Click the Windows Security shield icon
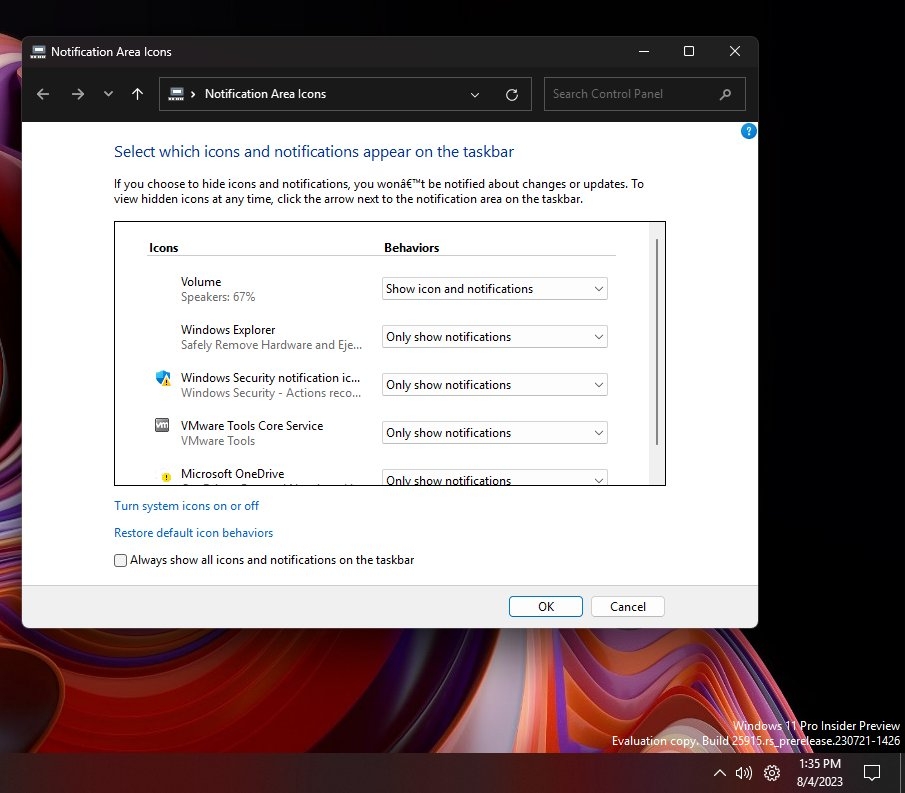 coord(163,378)
